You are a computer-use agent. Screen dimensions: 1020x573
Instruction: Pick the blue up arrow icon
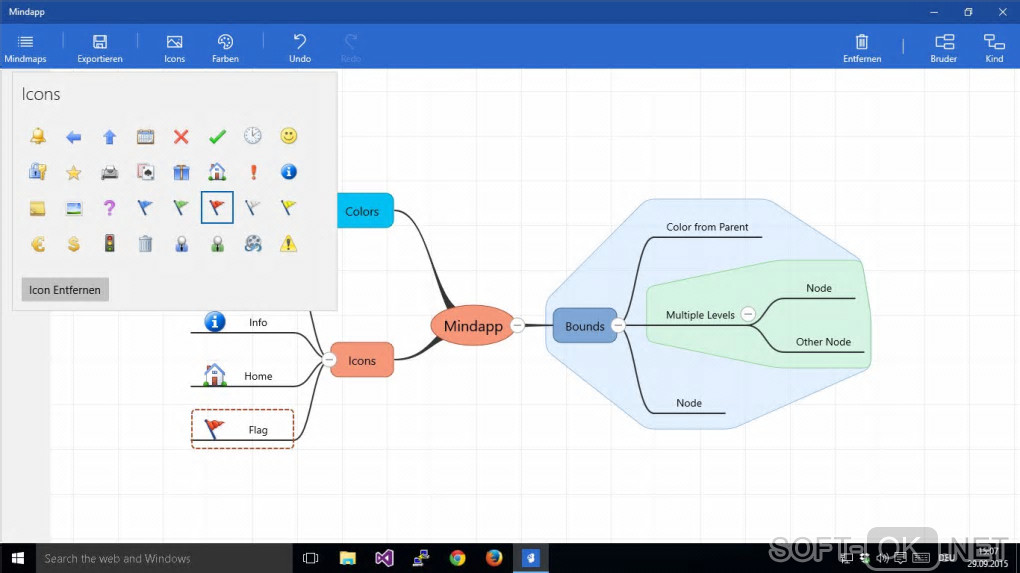(109, 137)
